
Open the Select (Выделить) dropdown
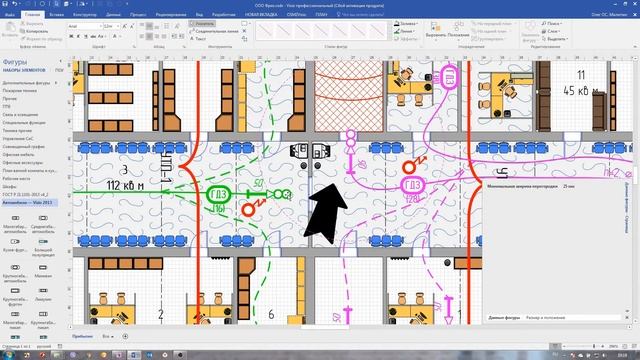point(554,39)
